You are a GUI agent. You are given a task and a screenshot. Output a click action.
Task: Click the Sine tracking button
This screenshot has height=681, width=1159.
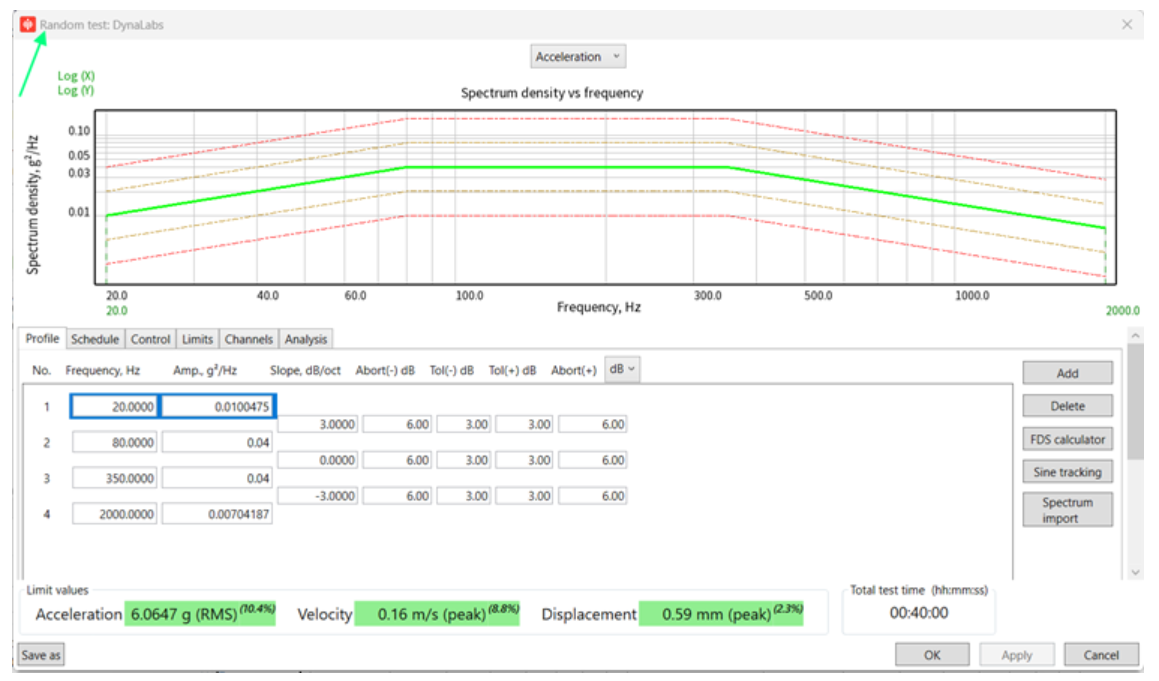click(x=1067, y=472)
